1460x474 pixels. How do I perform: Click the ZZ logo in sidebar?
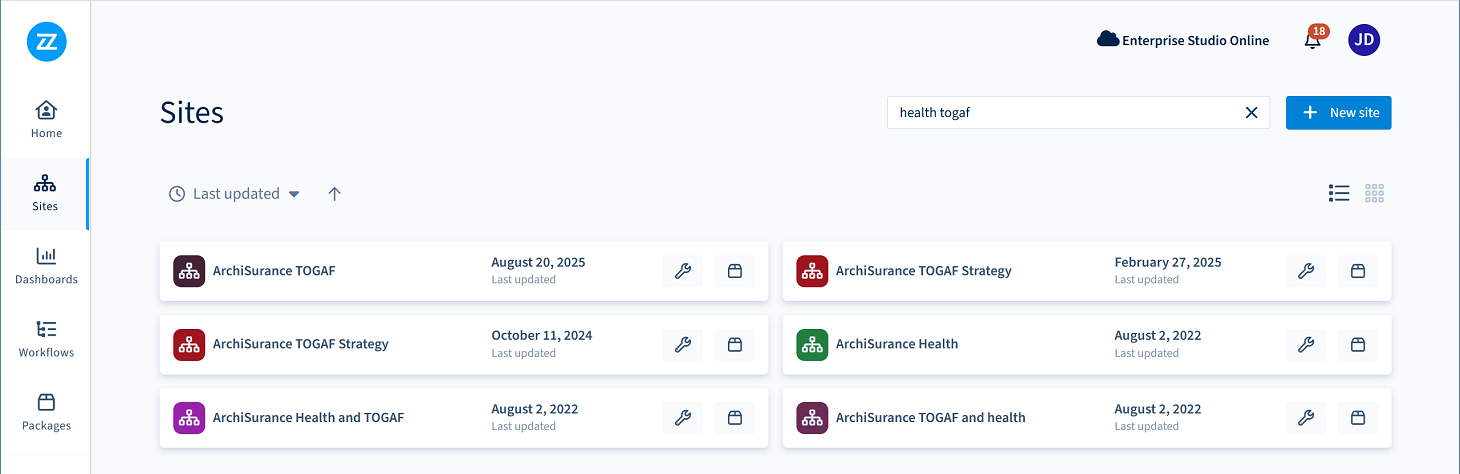(x=46, y=42)
